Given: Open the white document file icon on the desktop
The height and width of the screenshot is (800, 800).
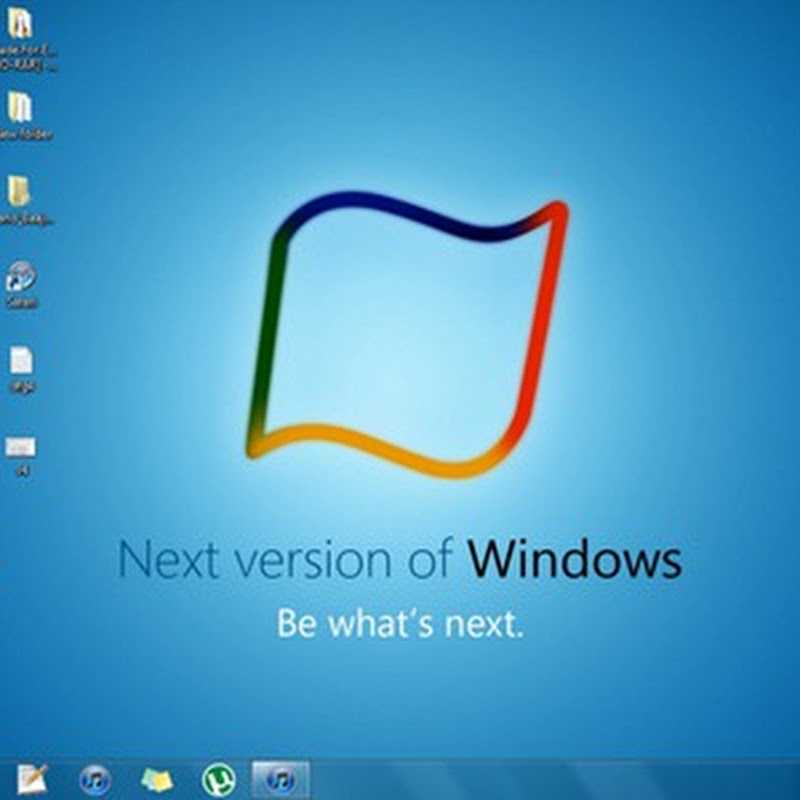Looking at the screenshot, I should [x=21, y=361].
